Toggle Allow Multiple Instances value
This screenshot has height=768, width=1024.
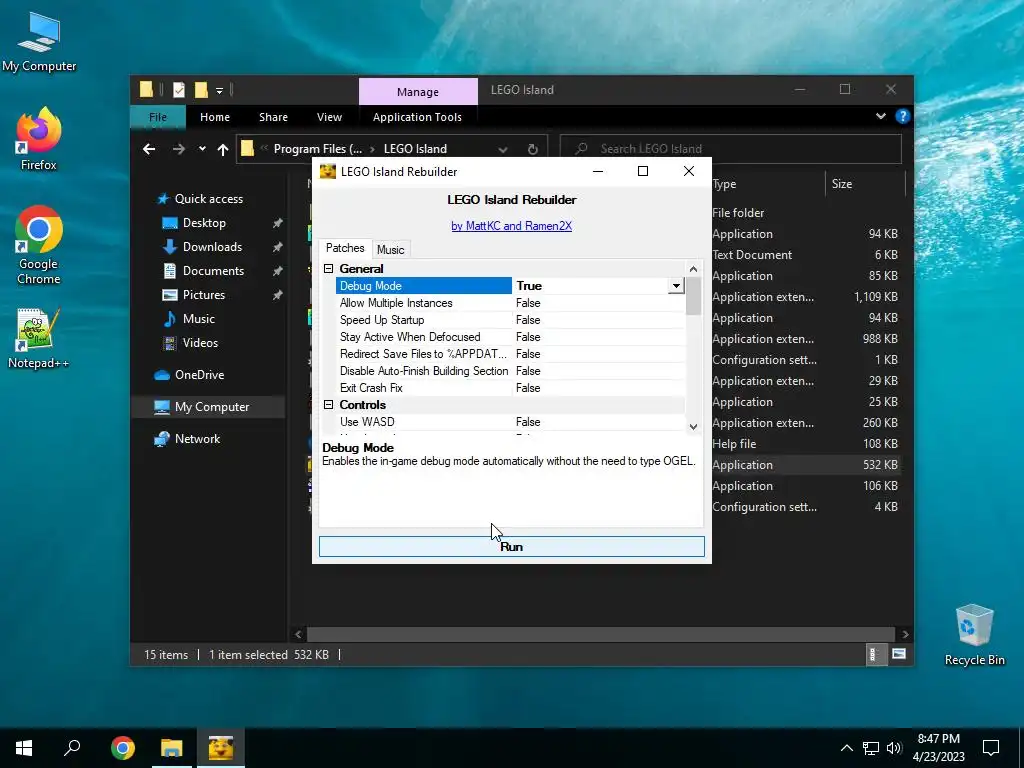pos(598,303)
